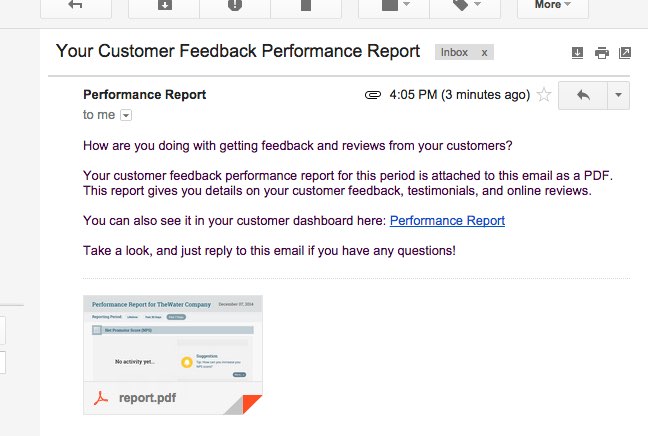
Task: Archive this email using the archive icon
Action: (x=164, y=6)
